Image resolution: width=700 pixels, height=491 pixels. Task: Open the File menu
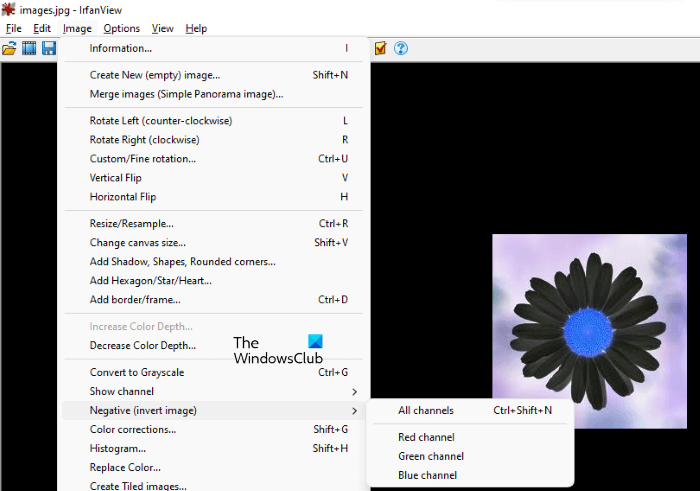(x=13, y=29)
